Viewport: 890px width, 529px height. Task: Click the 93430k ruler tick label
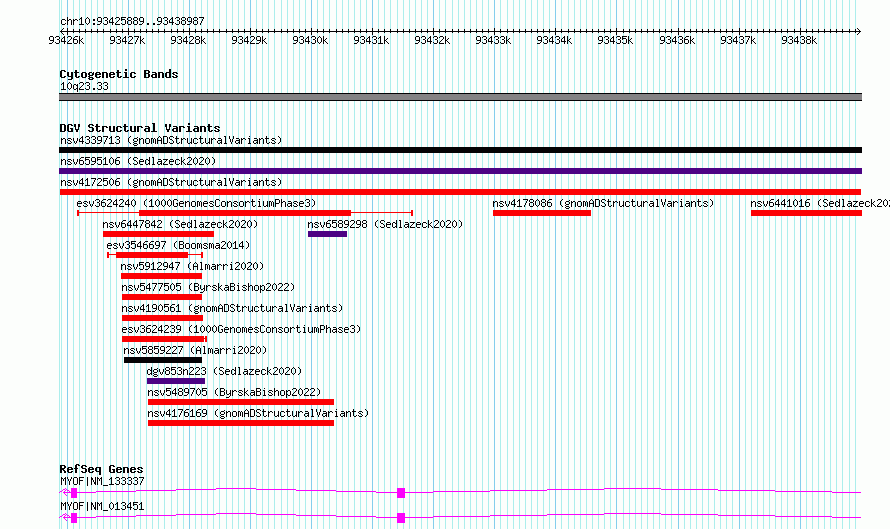310,40
